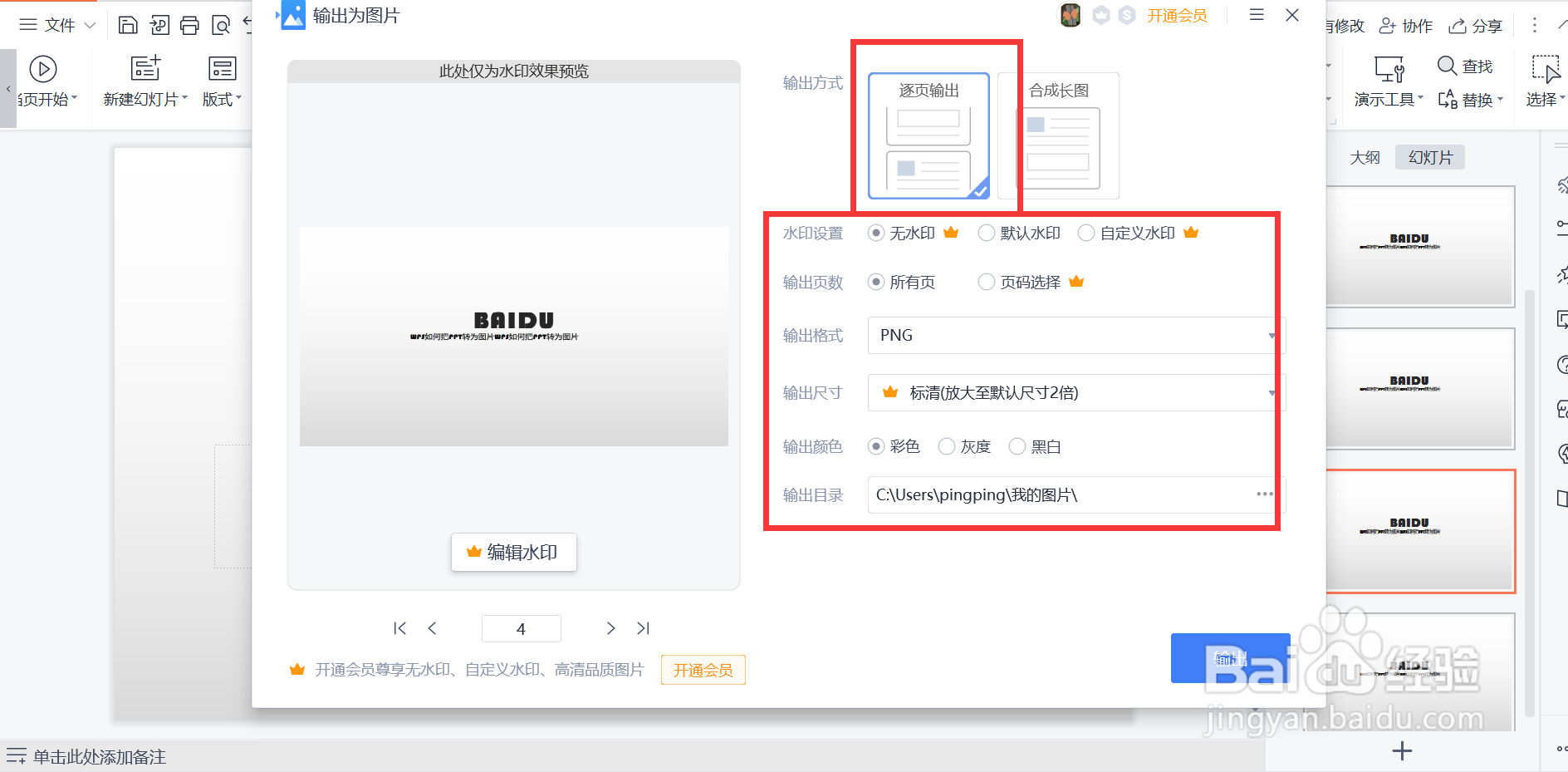Switch to Slides (幻灯片) tab
1568x772 pixels.
[x=1430, y=157]
